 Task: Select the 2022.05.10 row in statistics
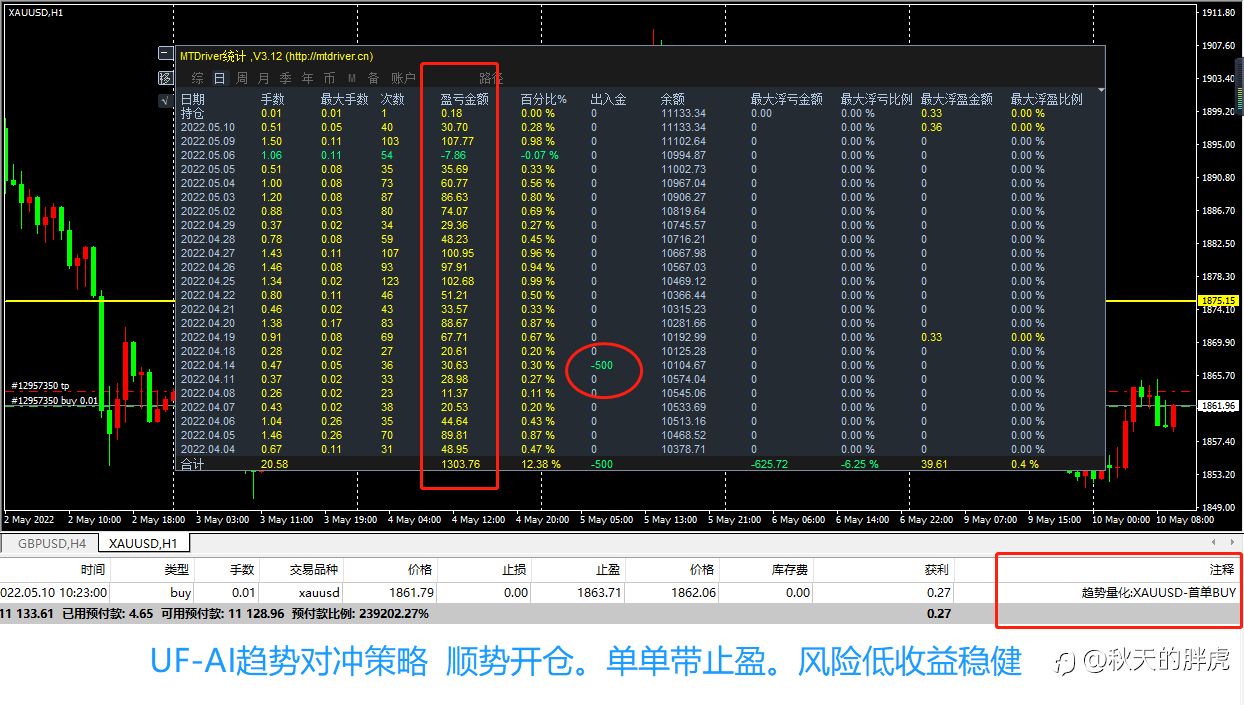point(640,127)
